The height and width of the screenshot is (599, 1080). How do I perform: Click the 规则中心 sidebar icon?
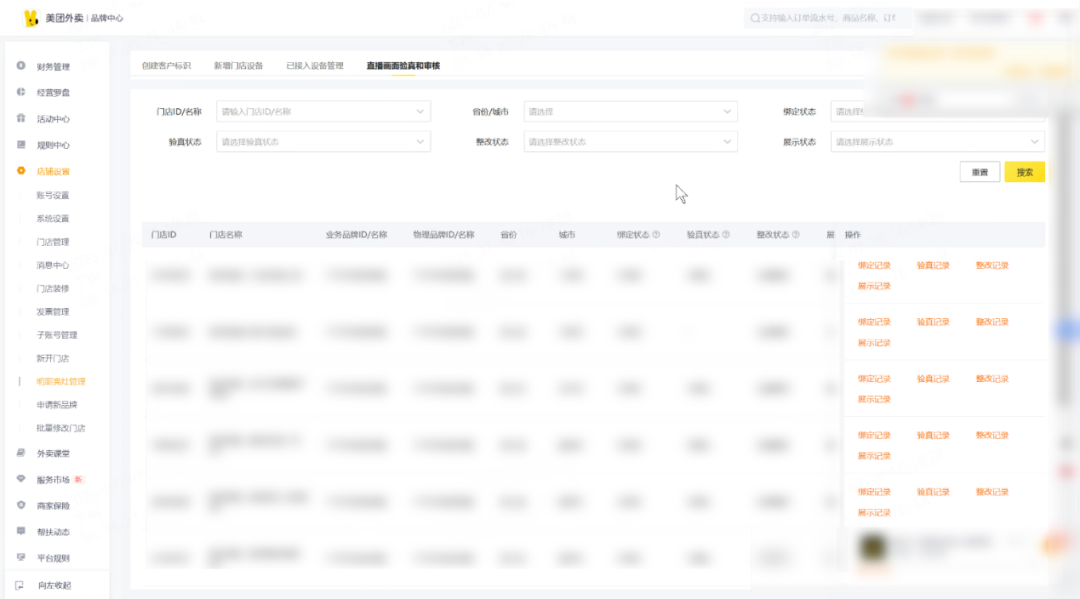(x=21, y=145)
